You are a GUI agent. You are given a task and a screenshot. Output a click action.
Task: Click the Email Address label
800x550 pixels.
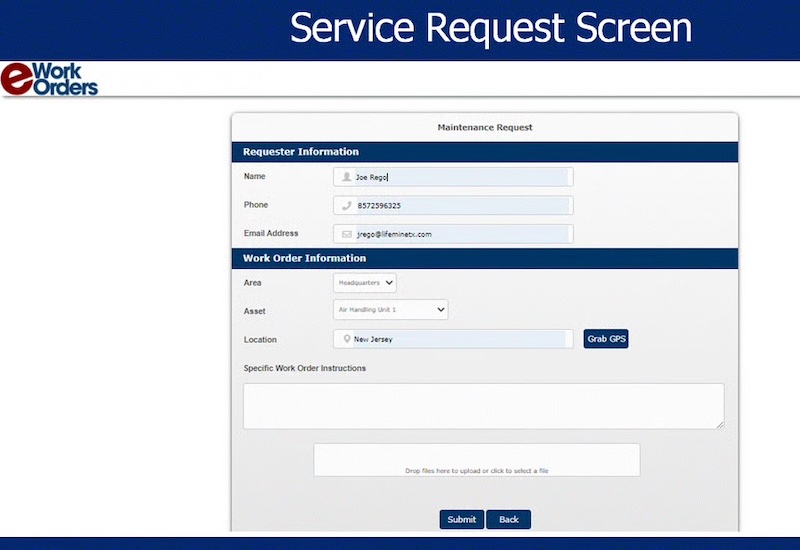coord(271,233)
